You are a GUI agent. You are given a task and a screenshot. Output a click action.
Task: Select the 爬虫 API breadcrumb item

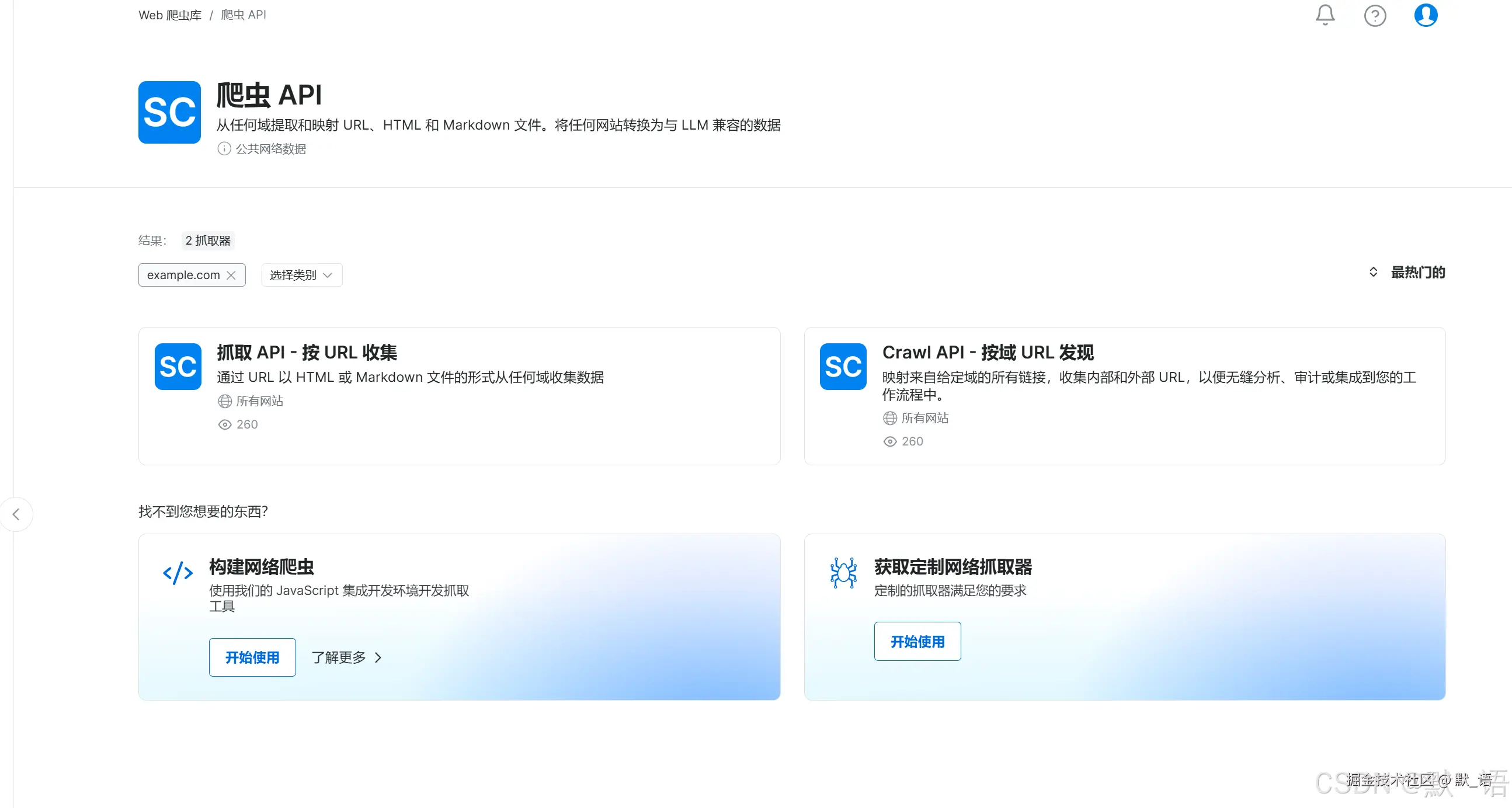point(243,15)
